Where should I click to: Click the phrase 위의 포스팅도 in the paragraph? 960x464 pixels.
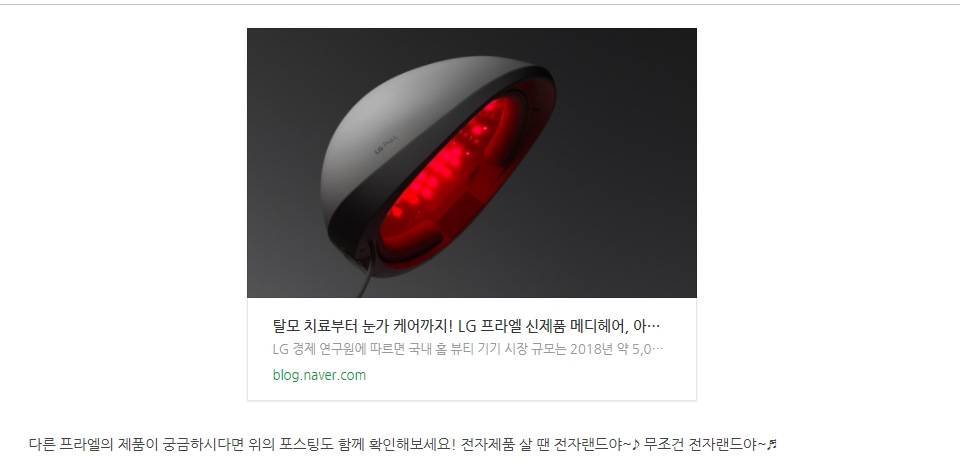coord(290,444)
